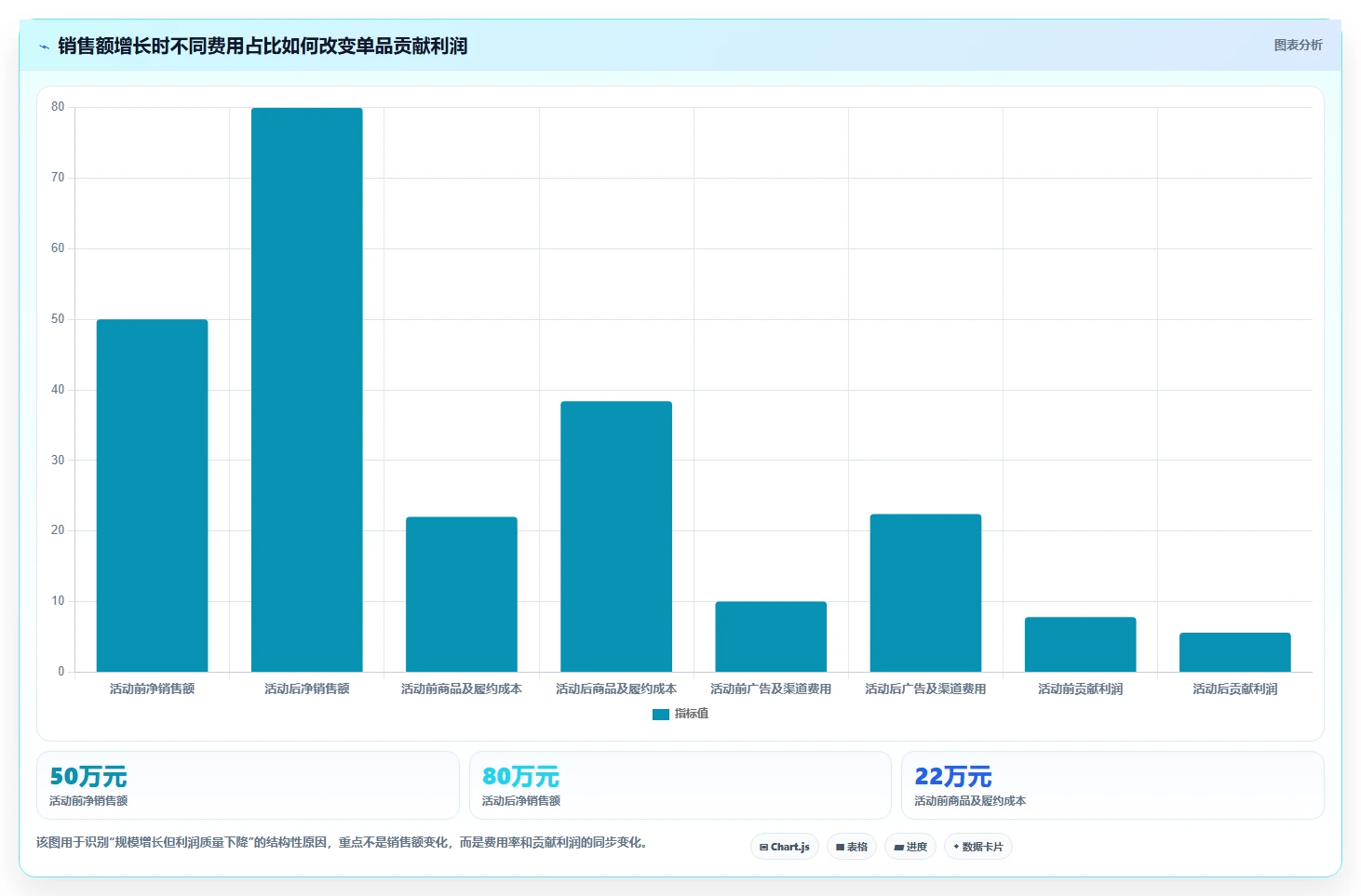Click the 活动前净销售额 bar in the chart
The width and height of the screenshot is (1361, 896).
pos(152,495)
